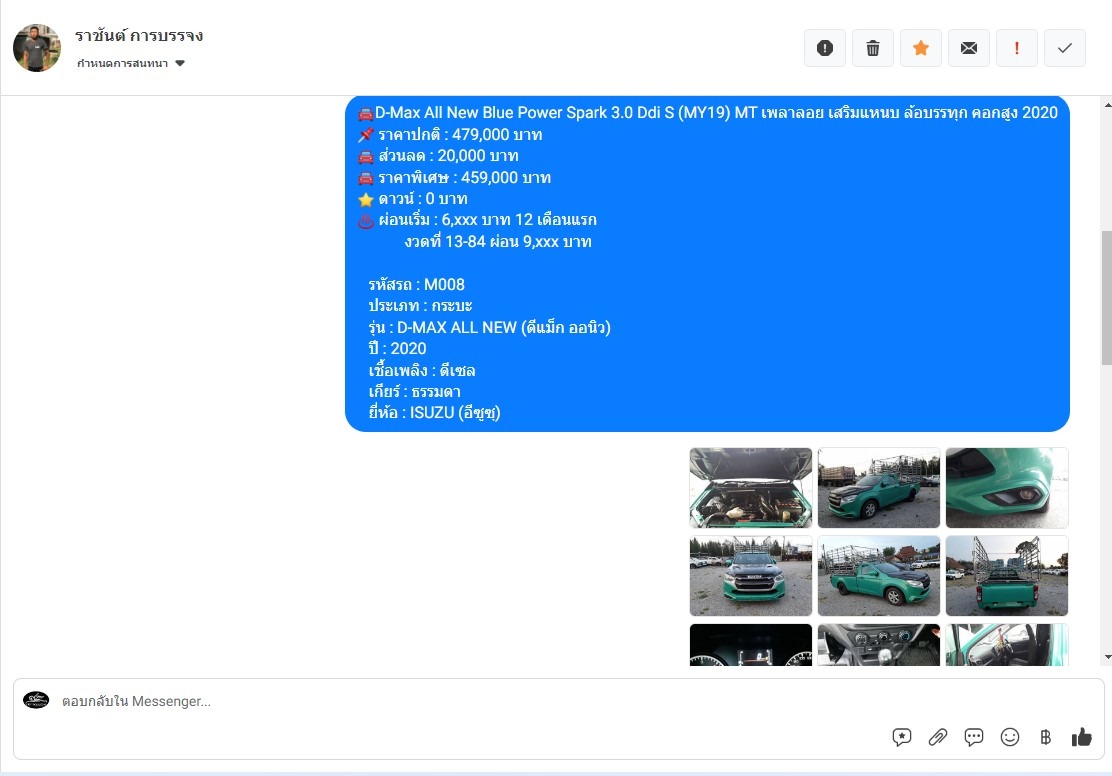1112x776 pixels.
Task: Open side view green truck thumbnail in top row
Action: click(879, 488)
